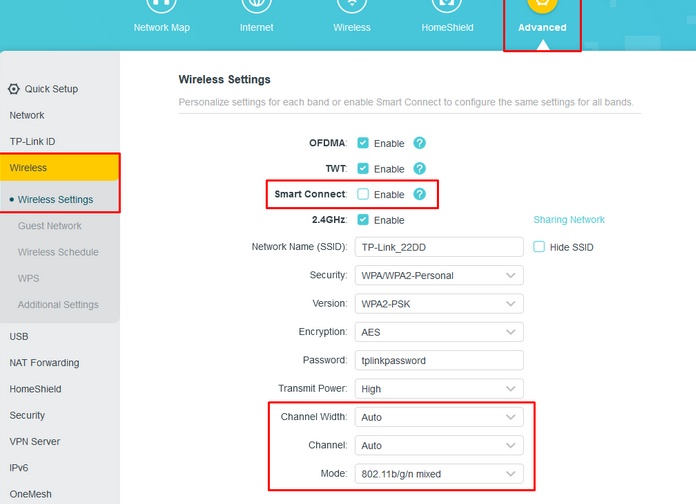Switch to the Internet tab
Image resolution: width=696 pixels, height=504 pixels.
tap(257, 18)
